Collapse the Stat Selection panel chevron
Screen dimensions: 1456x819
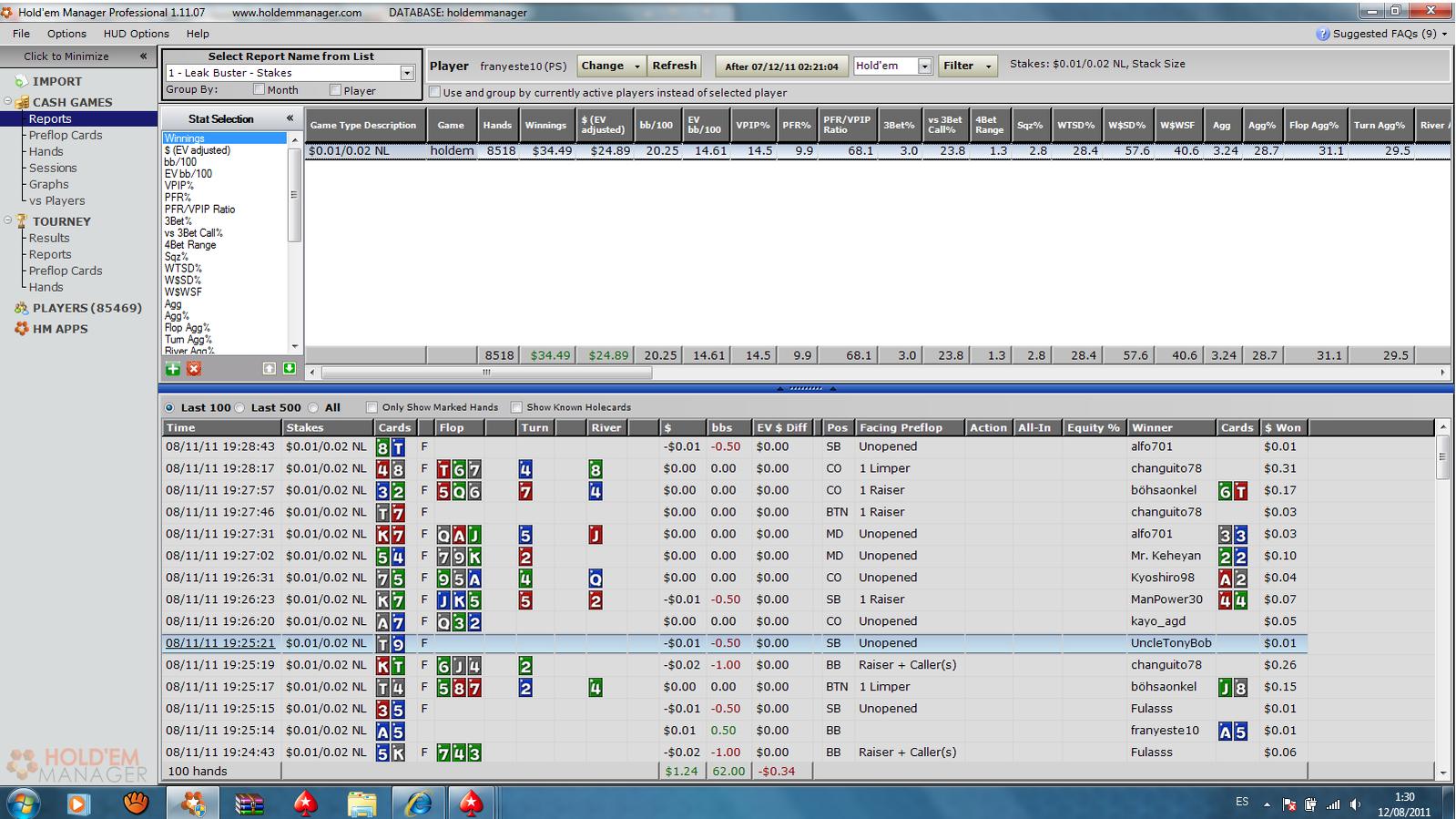coord(290,118)
